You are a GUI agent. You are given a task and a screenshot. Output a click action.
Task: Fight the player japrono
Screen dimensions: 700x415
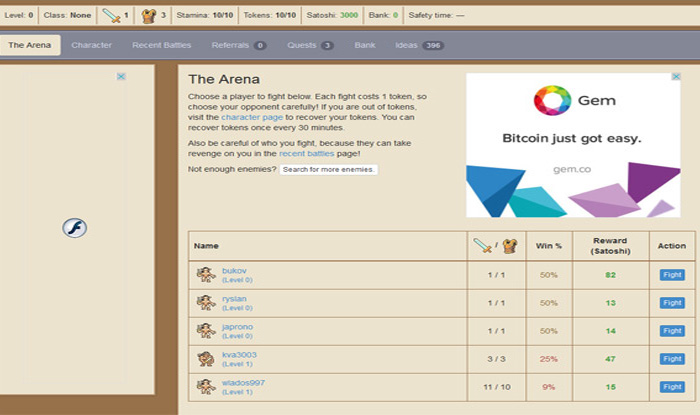pos(672,331)
